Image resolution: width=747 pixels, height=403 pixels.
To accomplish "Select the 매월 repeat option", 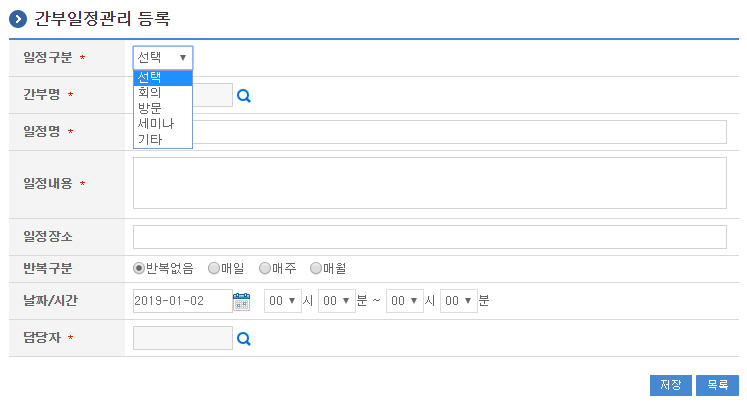I will click(x=316, y=268).
